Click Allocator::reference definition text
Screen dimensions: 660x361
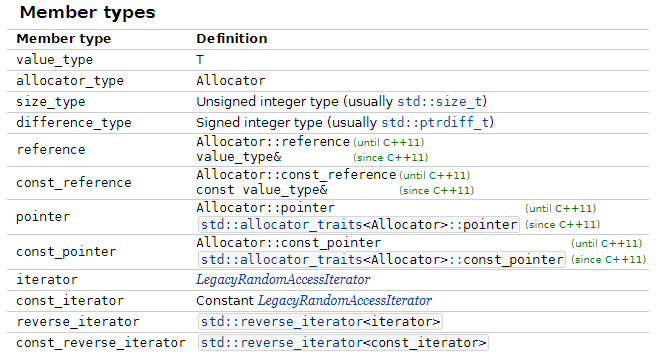(x=273, y=142)
